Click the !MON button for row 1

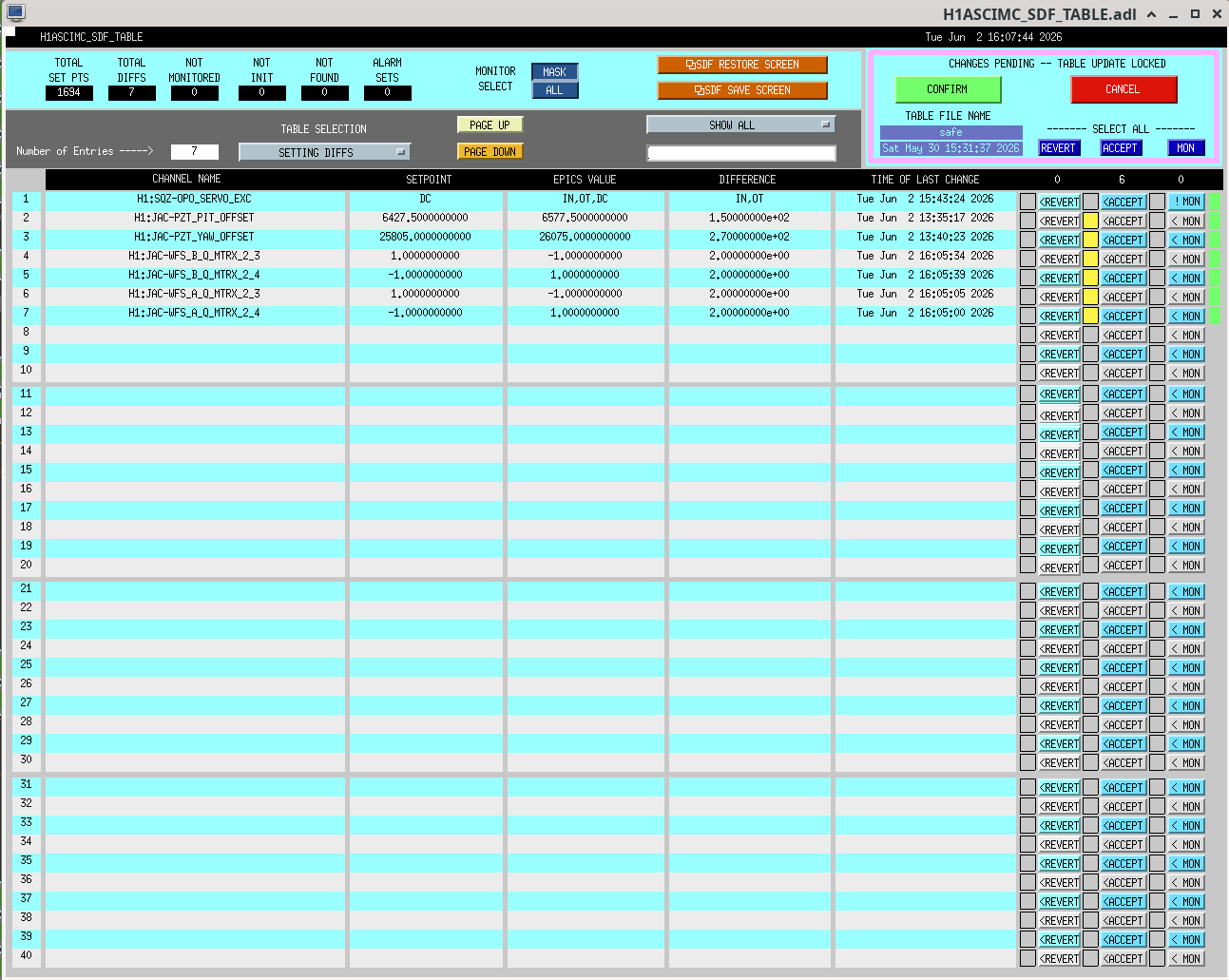click(1186, 202)
